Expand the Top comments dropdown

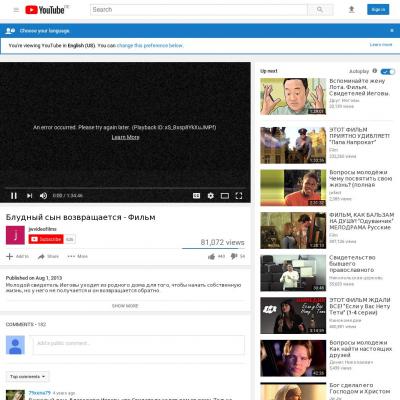coord(27,377)
